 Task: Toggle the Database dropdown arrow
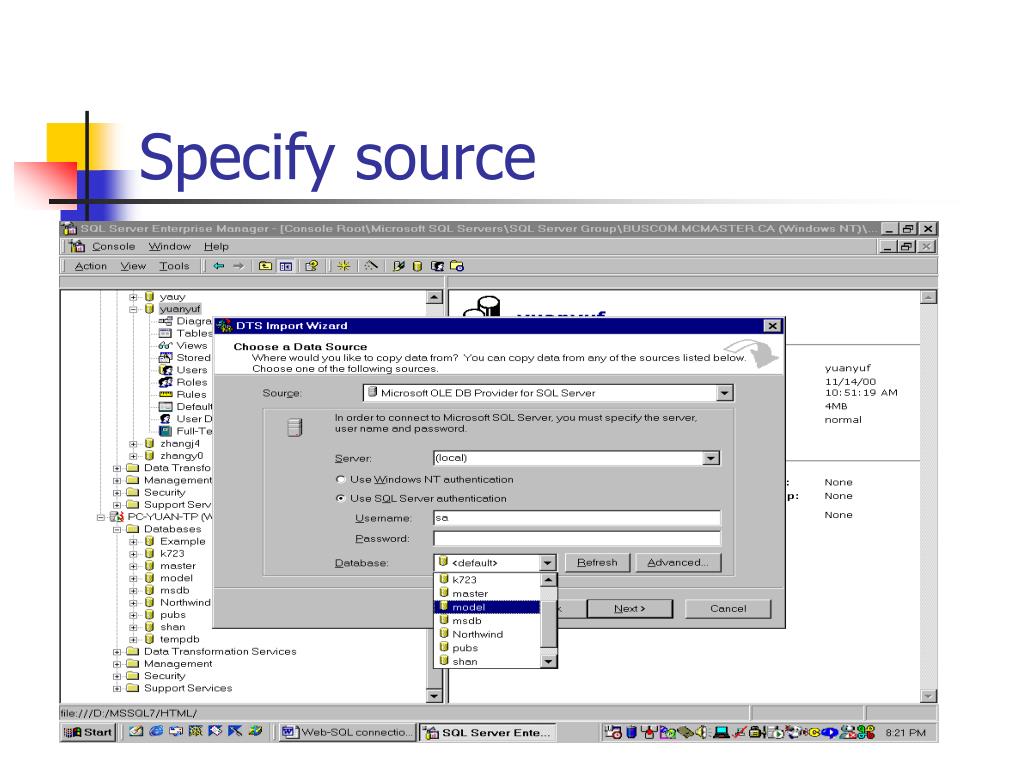point(547,562)
